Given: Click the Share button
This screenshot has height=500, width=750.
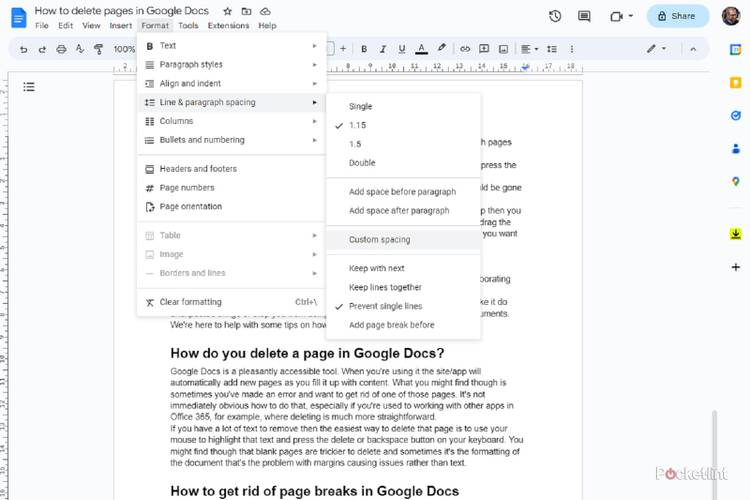Looking at the screenshot, I should coord(678,16).
